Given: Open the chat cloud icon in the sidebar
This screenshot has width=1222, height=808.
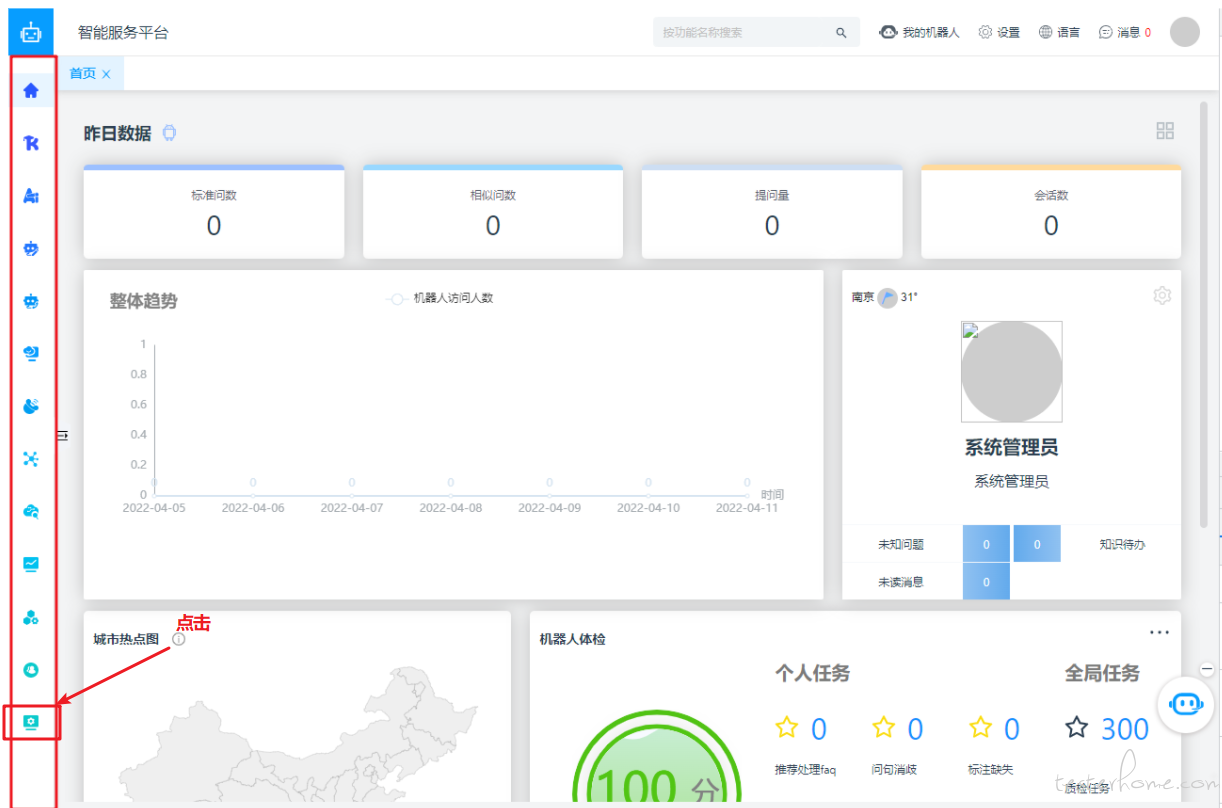Looking at the screenshot, I should (31, 511).
